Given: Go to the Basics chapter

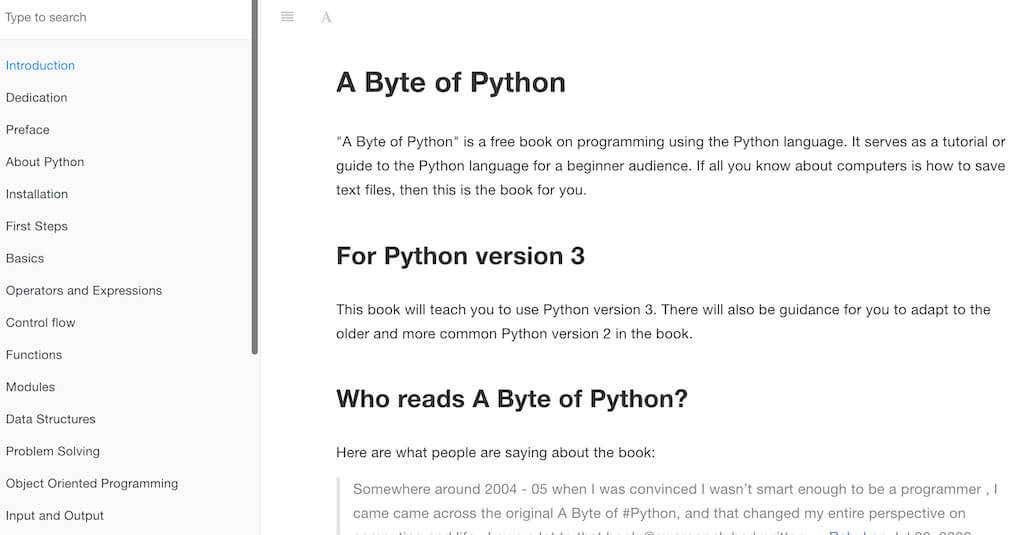Looking at the screenshot, I should click(25, 258).
